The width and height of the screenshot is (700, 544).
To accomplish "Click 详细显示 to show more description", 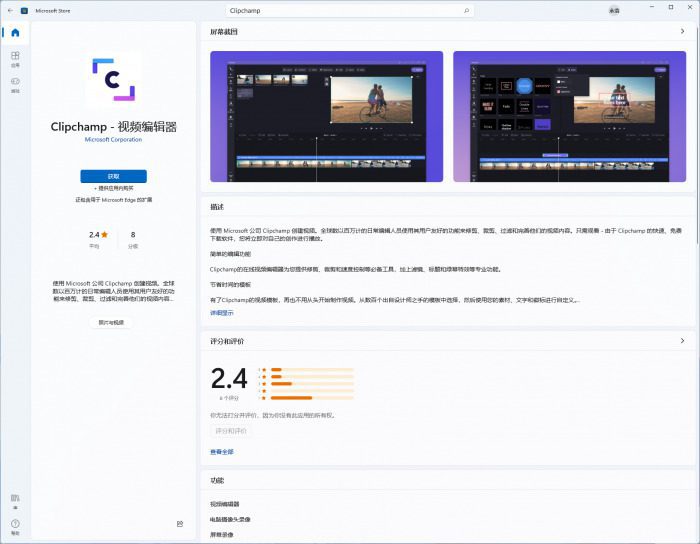I will [x=222, y=313].
